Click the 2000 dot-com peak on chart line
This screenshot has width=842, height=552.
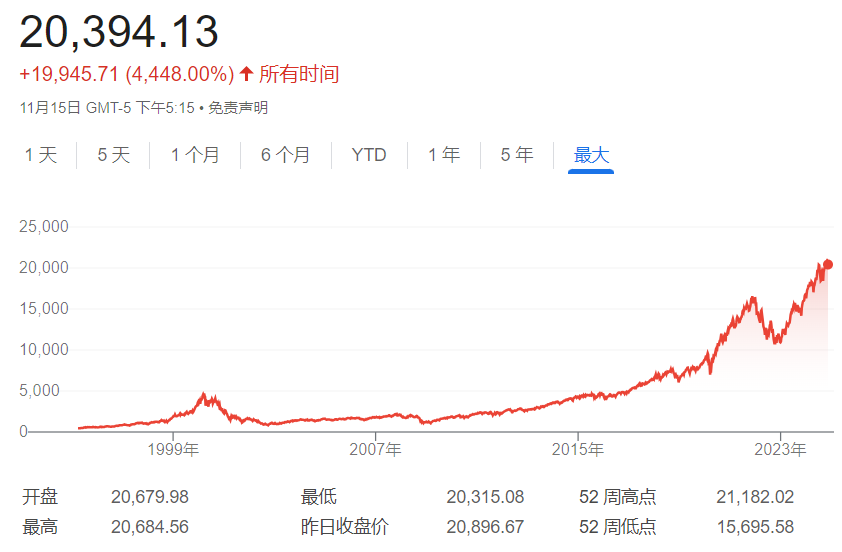[x=204, y=394]
